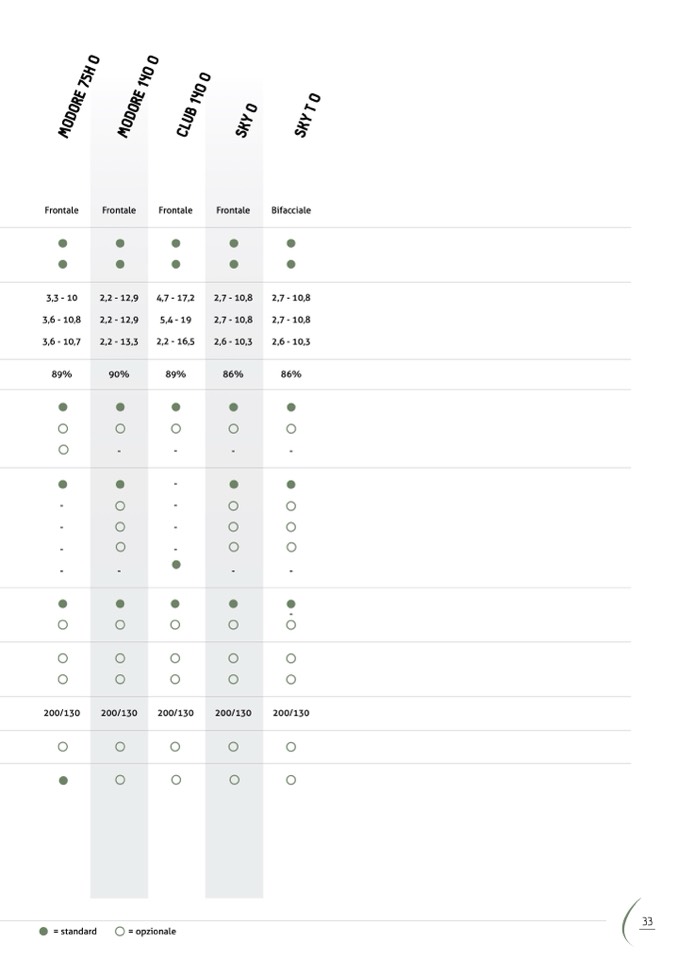
Task: Click the 5,4 - 19 value
Action: tap(175, 320)
